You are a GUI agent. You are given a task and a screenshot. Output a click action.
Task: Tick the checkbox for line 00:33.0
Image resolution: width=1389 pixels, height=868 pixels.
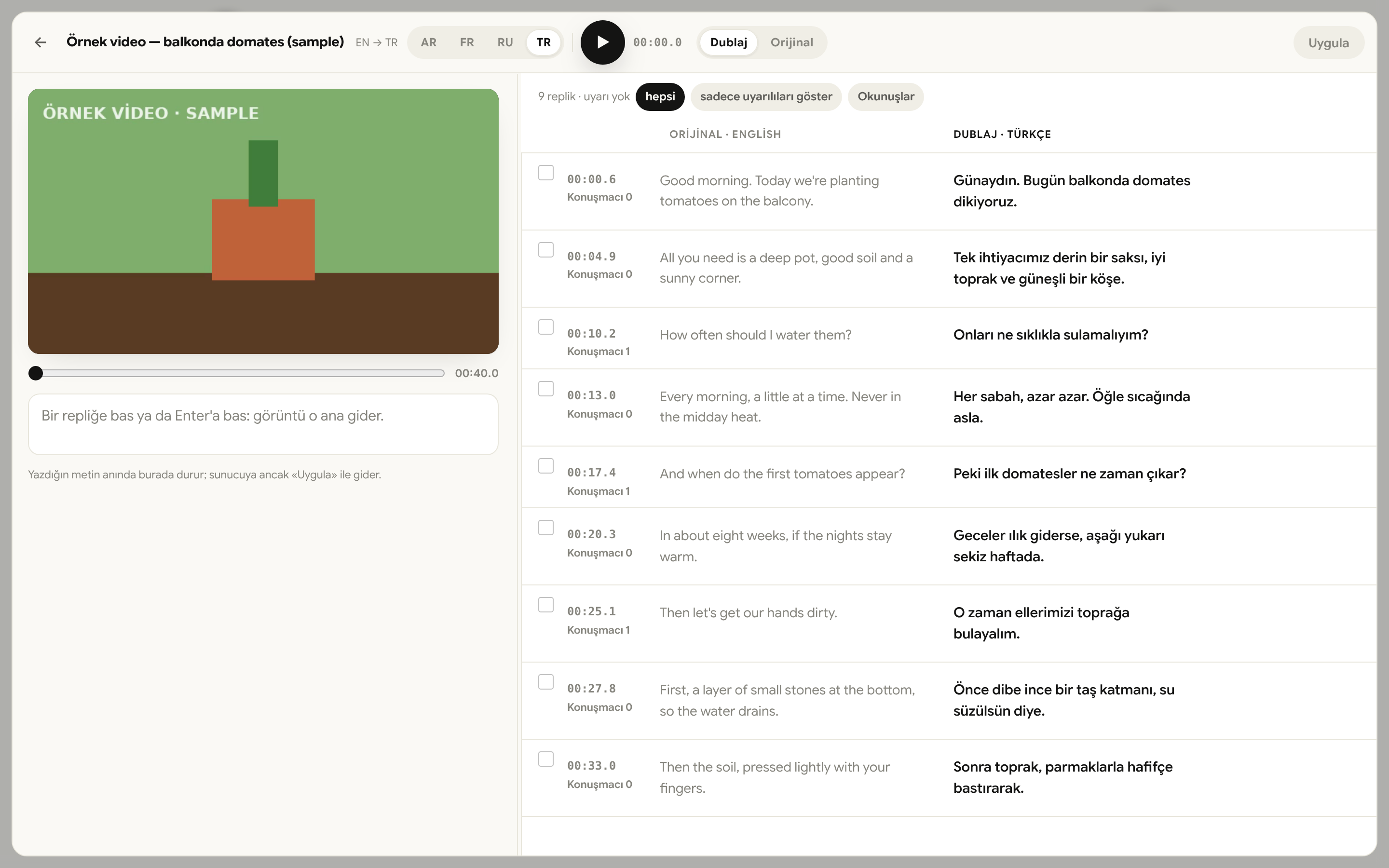[546, 759]
